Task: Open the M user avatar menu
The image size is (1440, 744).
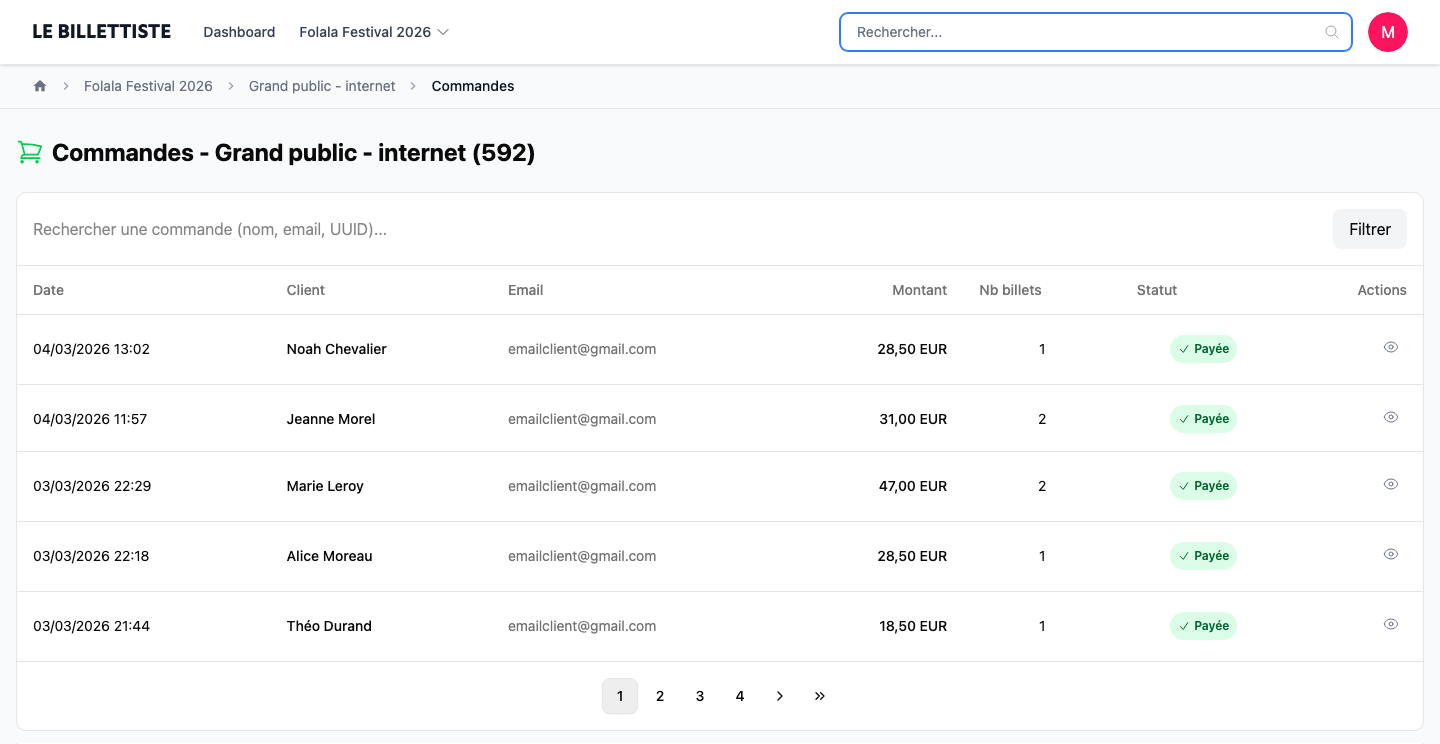Action: (1388, 32)
